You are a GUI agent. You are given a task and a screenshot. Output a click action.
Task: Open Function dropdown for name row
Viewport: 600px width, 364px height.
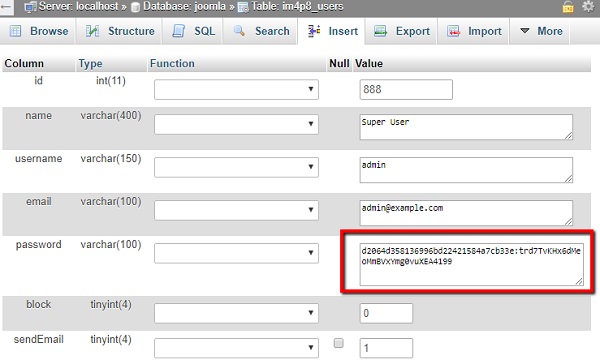236,124
